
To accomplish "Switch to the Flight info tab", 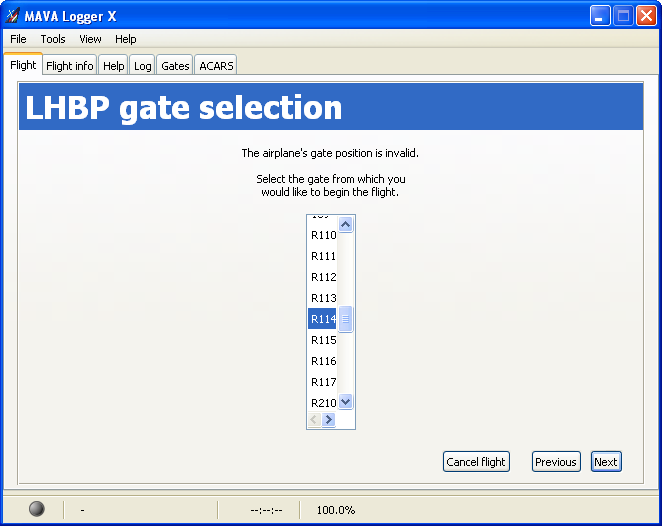I will (70, 66).
